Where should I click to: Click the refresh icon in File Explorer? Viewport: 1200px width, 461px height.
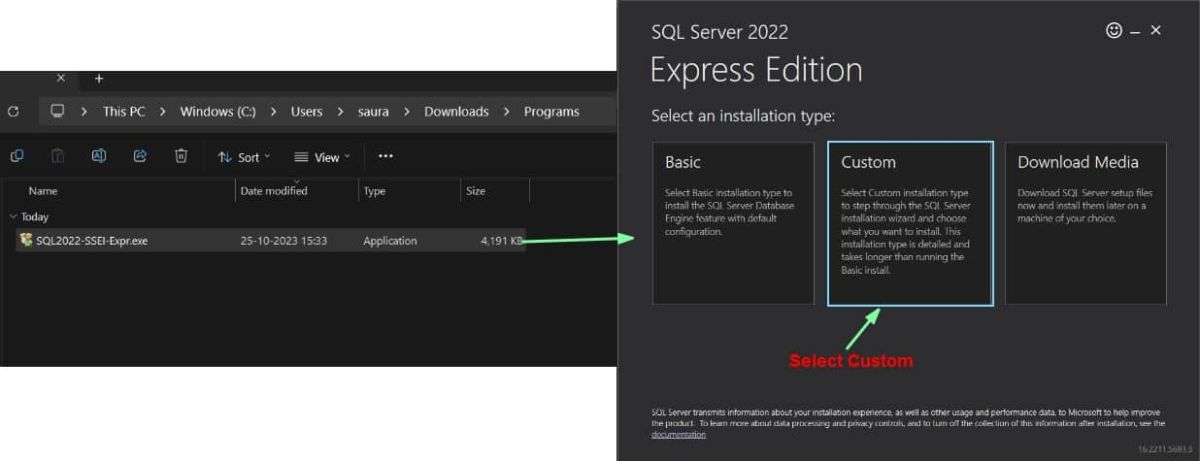pos(13,111)
